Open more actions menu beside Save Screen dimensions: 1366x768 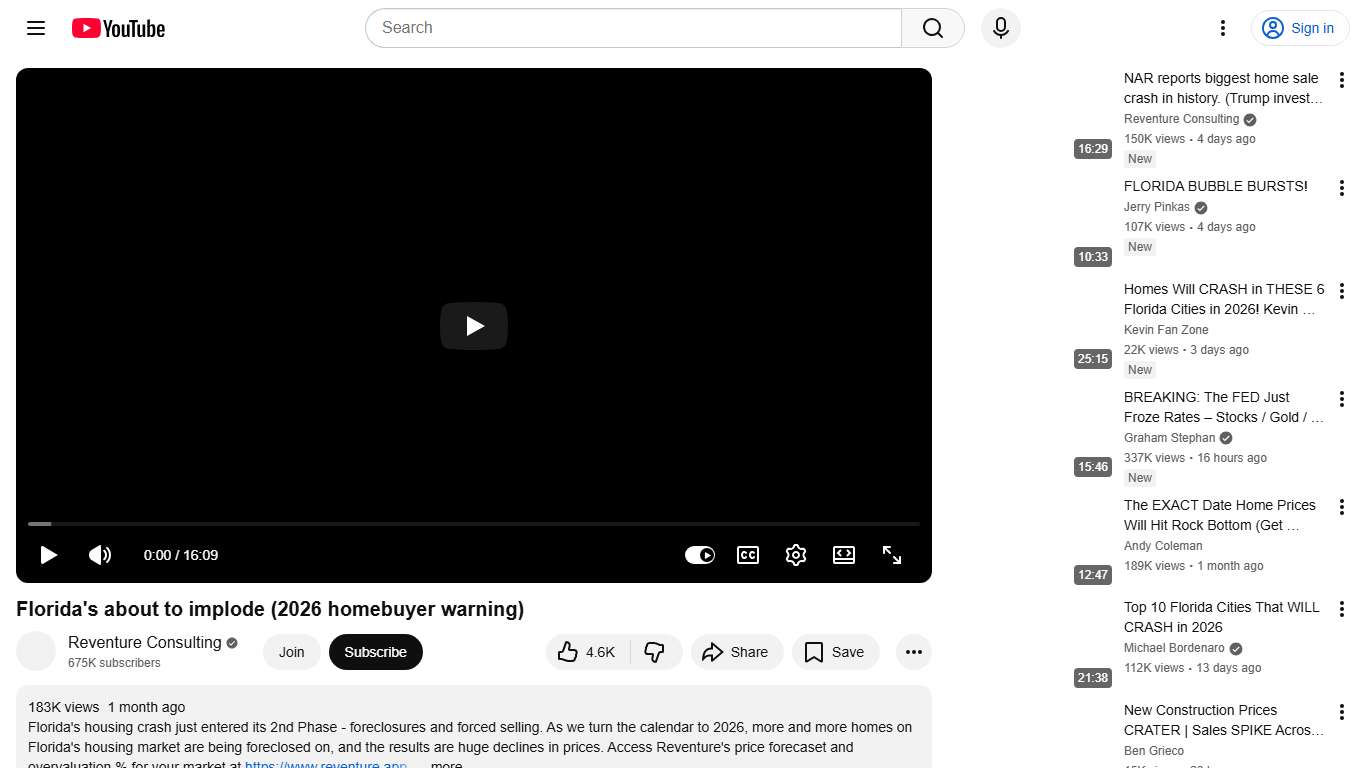[x=914, y=652]
